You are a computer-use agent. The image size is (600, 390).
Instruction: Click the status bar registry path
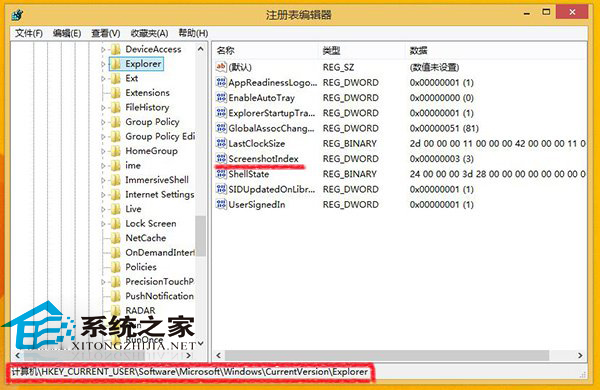(189, 372)
